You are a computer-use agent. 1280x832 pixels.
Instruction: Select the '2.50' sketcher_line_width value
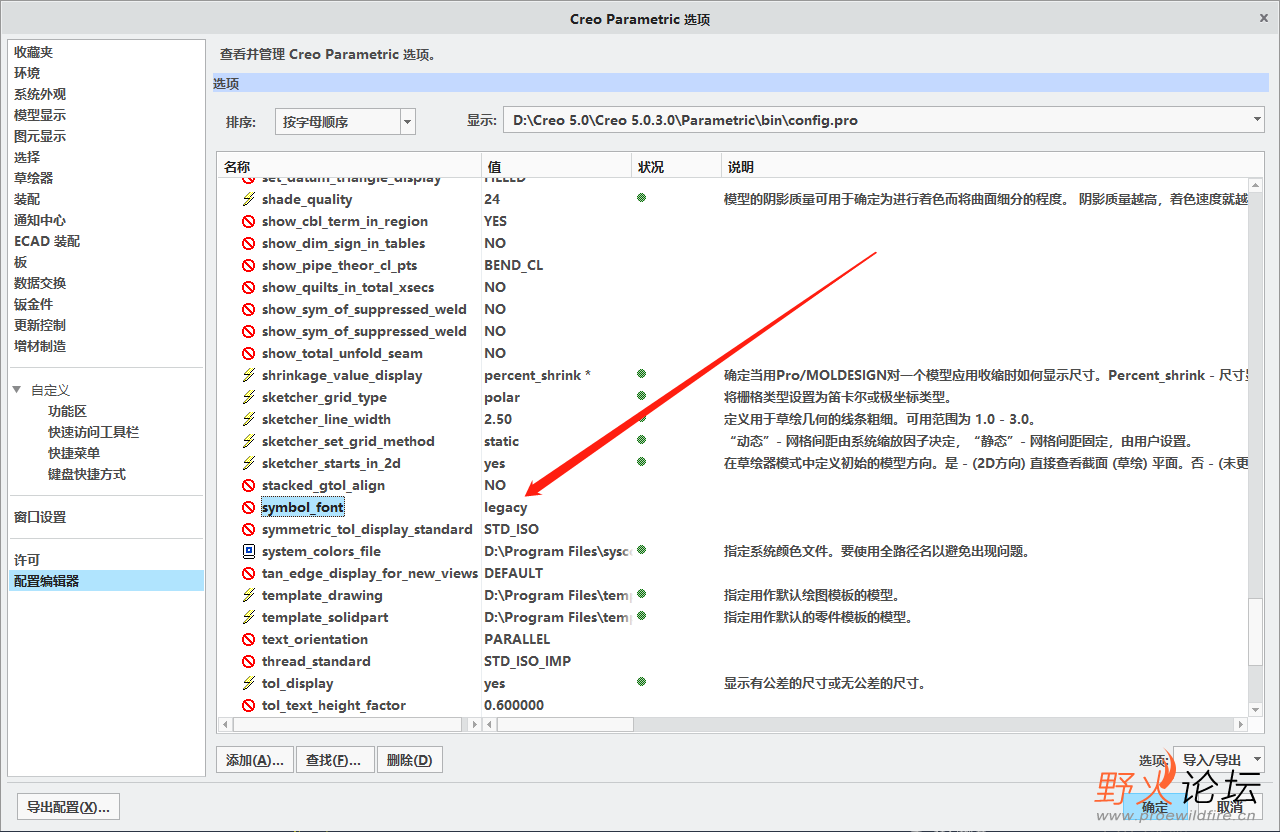click(x=498, y=419)
